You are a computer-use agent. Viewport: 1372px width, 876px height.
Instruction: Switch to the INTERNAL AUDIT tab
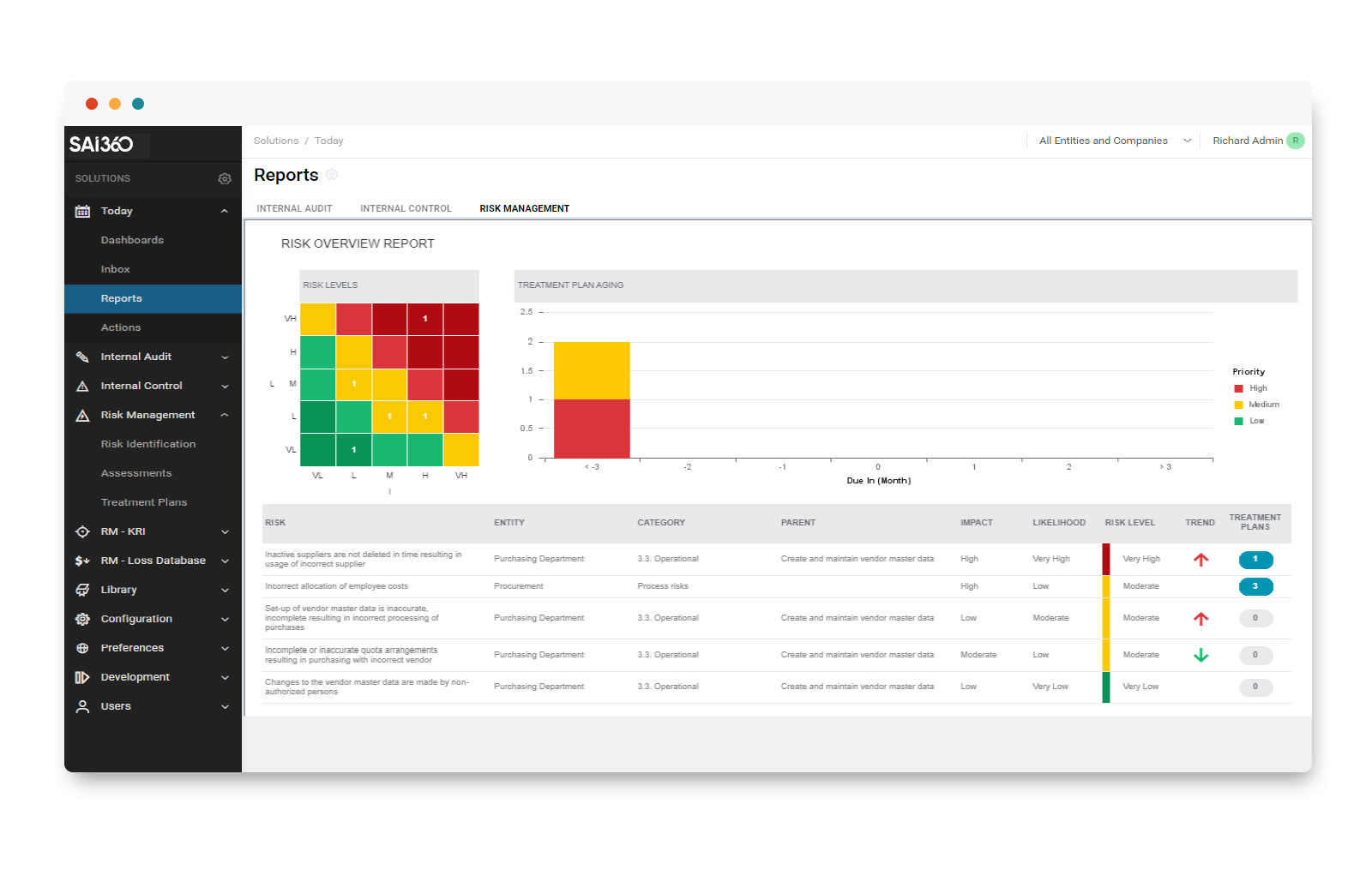coord(294,208)
